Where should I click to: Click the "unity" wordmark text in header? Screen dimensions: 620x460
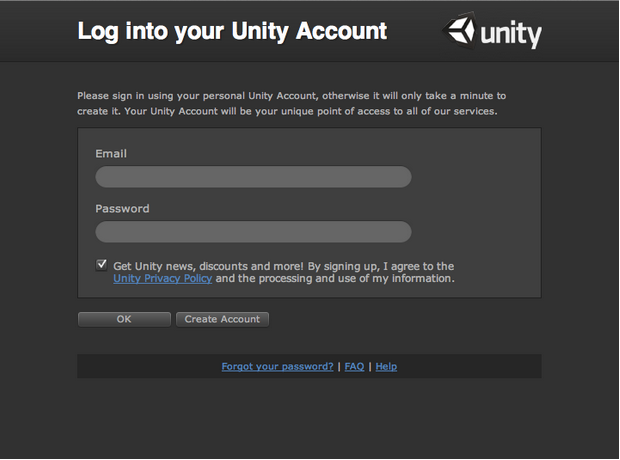(511, 34)
